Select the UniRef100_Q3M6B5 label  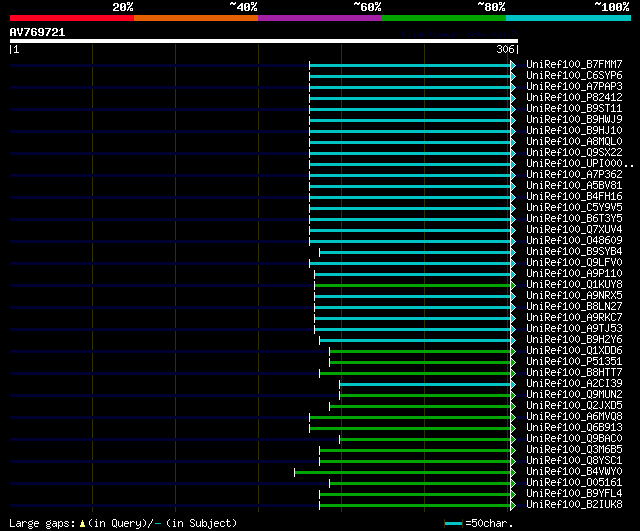click(x=574, y=450)
